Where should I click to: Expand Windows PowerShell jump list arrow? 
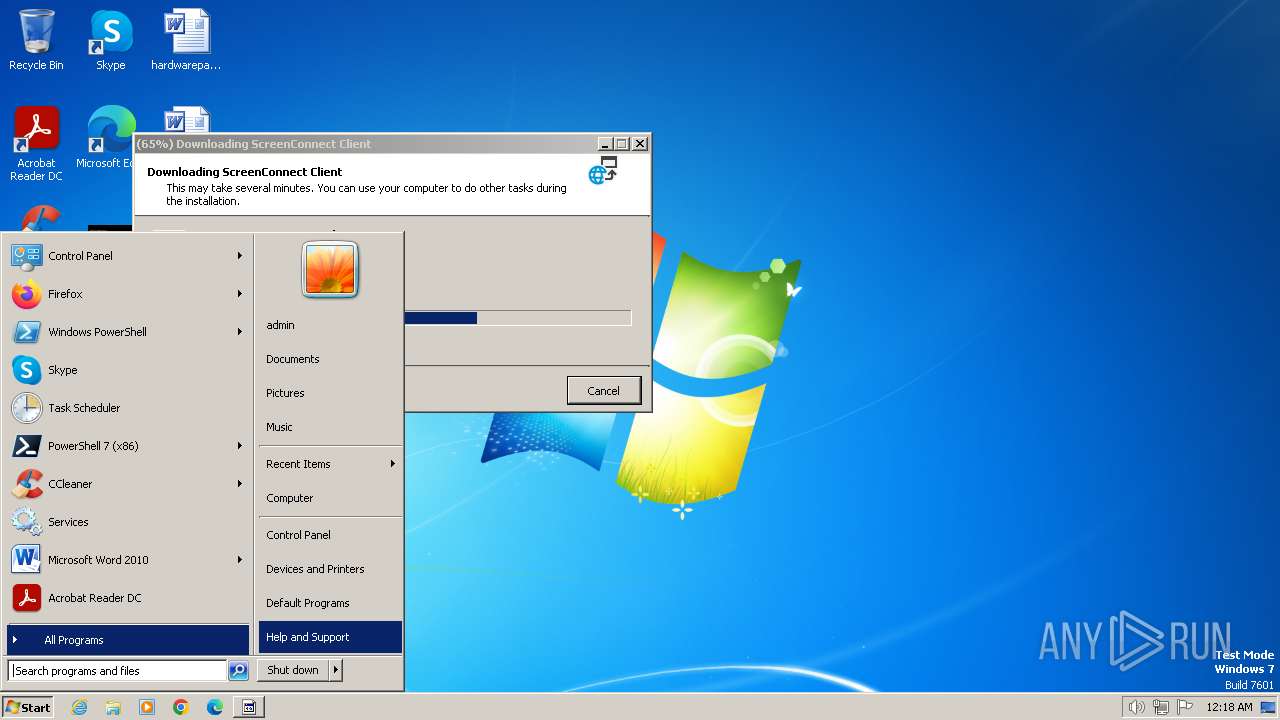[240, 332]
